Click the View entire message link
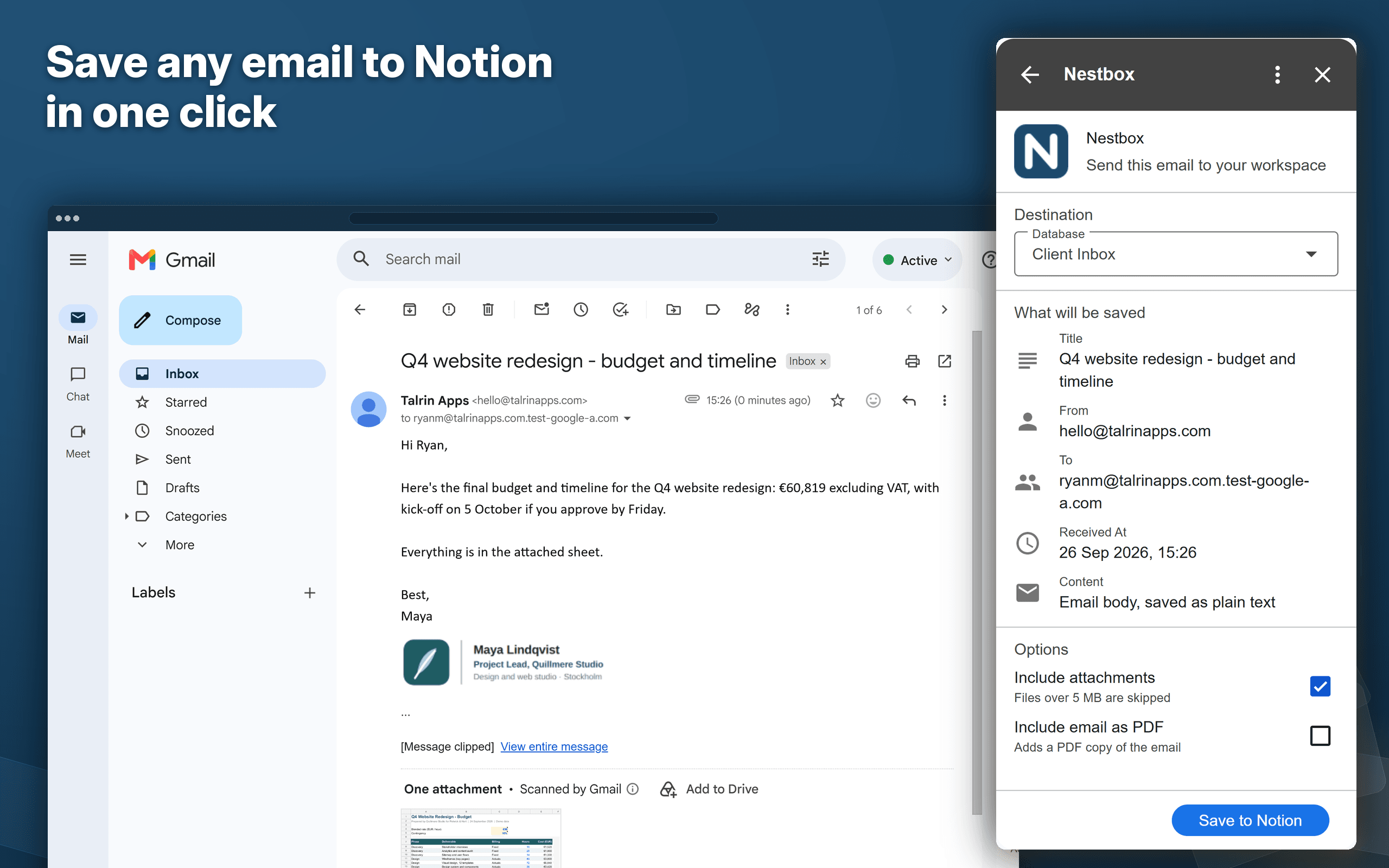Screen dimensions: 1389x868 tap(554, 746)
